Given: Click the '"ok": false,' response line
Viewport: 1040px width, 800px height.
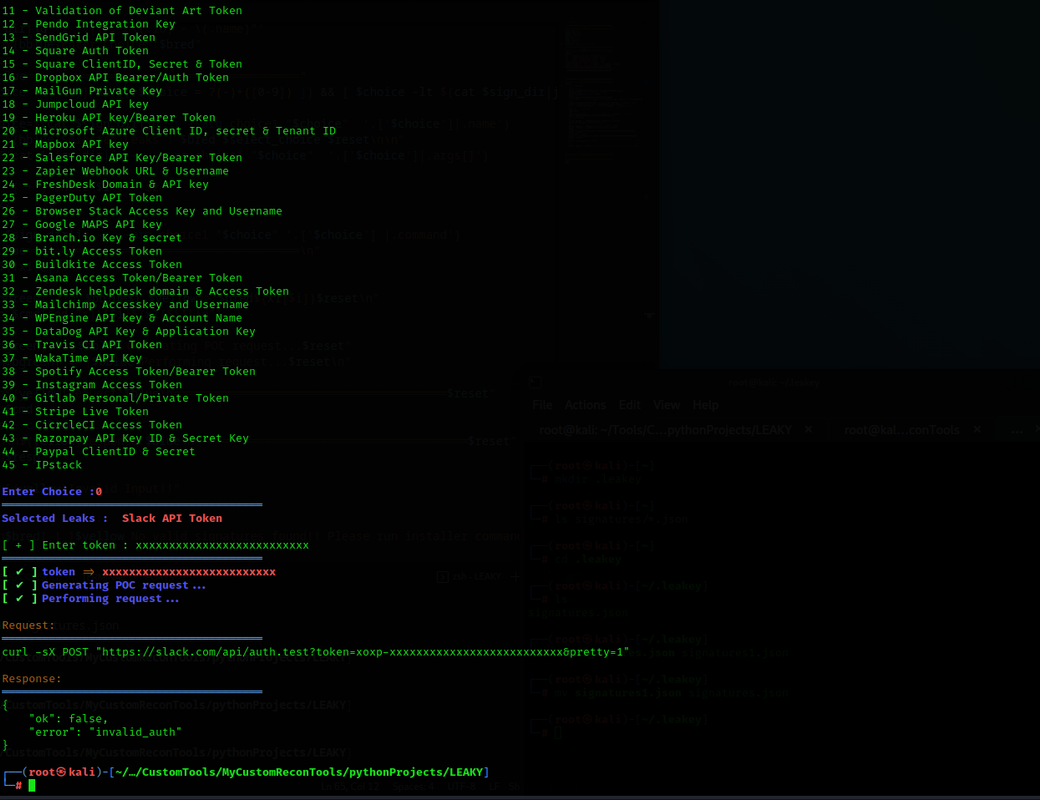Looking at the screenshot, I should point(68,719).
